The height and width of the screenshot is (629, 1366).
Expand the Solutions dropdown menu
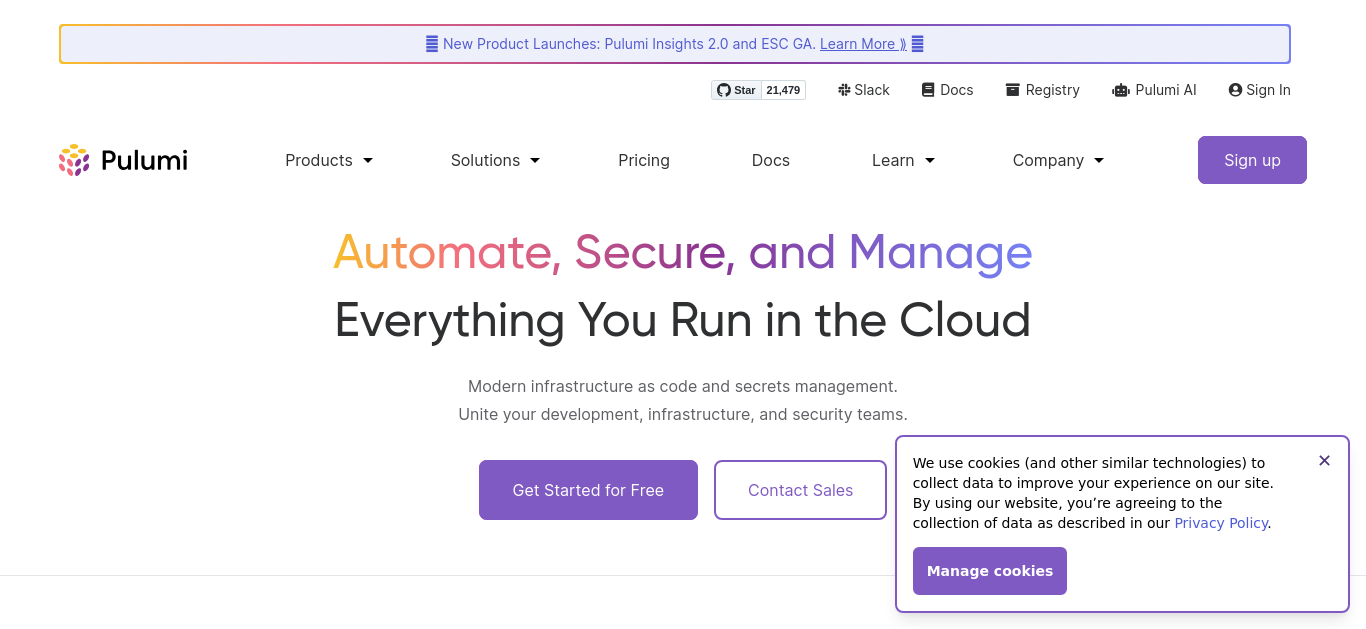(x=495, y=160)
